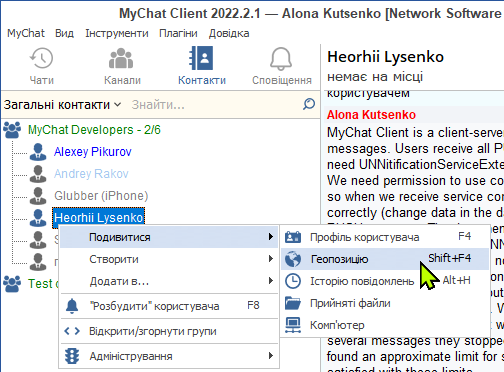This screenshot has height=372, width=504.
Task: Select Додати в… context menu entry
Action: point(169,281)
